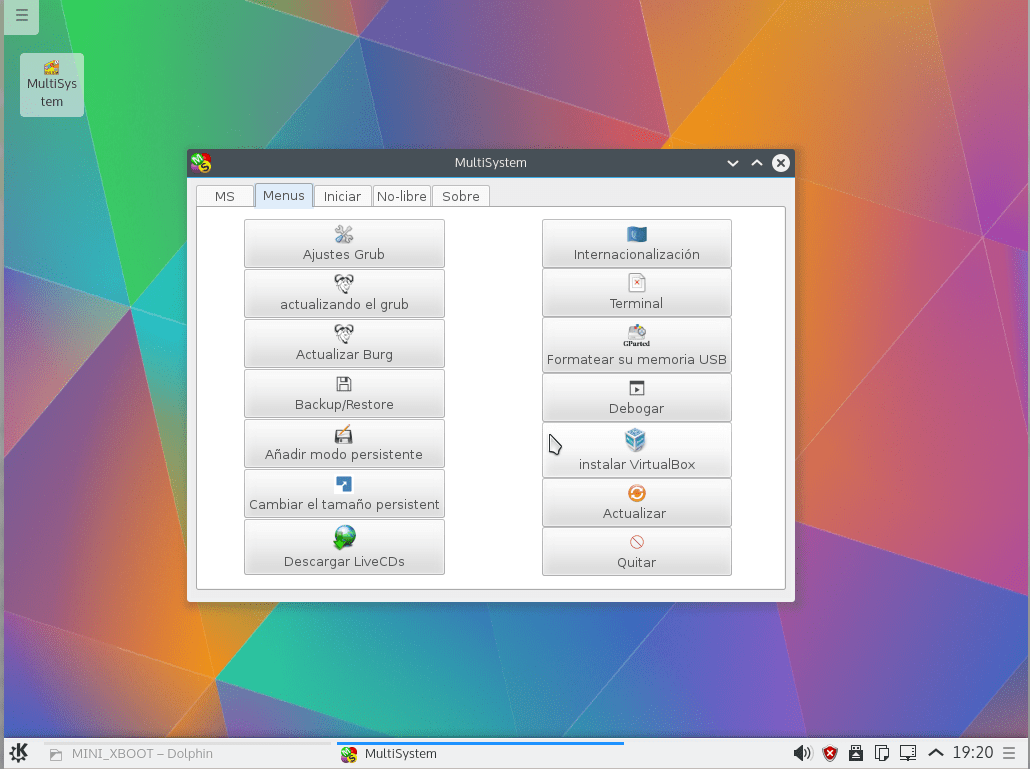This screenshot has height=769, width=1030.
Task: Open the Sobre tab
Action: tap(460, 196)
